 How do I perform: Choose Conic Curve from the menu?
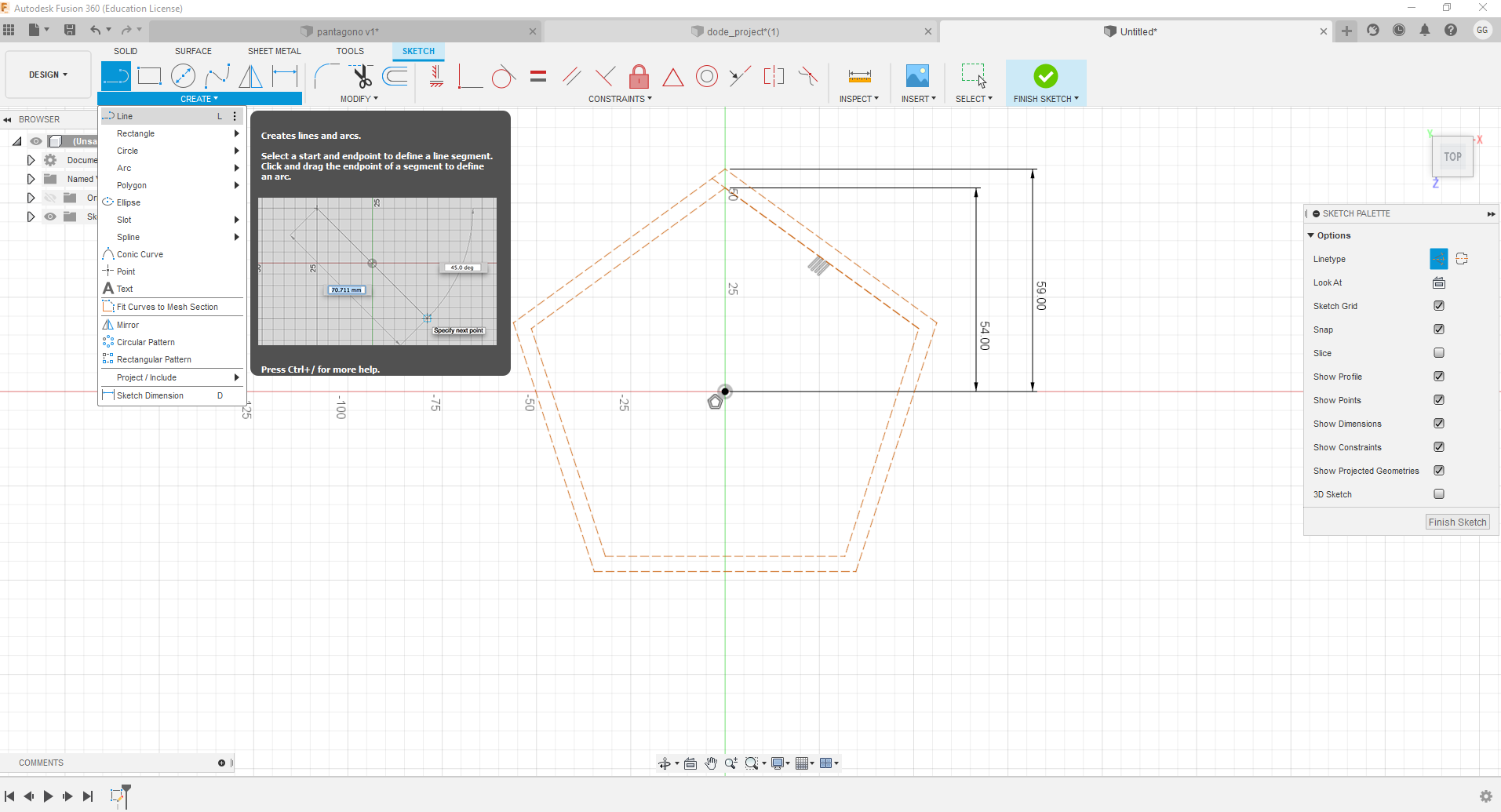coord(171,254)
